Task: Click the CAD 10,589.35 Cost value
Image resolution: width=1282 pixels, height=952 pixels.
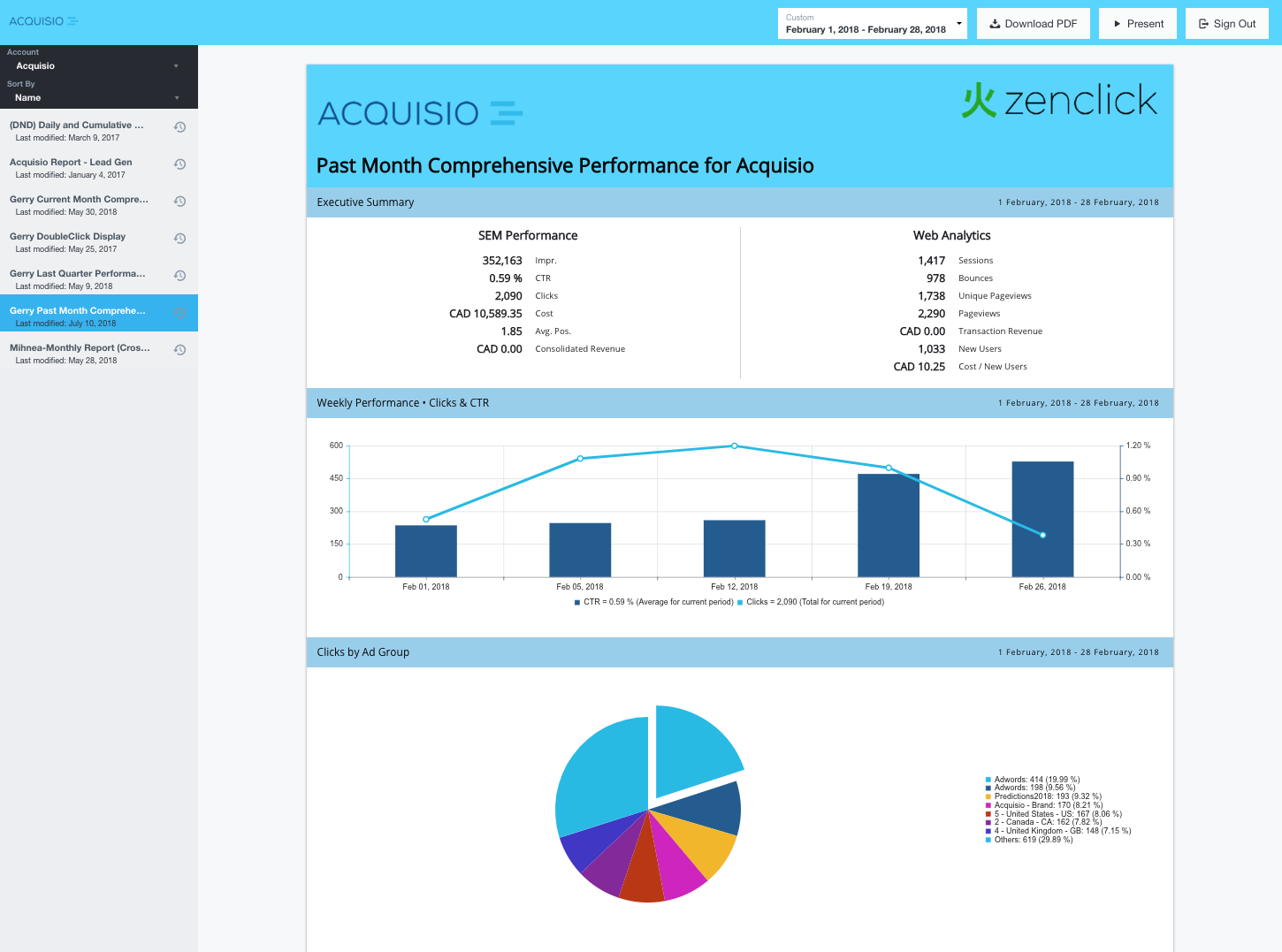Action: pyautogui.click(x=485, y=314)
